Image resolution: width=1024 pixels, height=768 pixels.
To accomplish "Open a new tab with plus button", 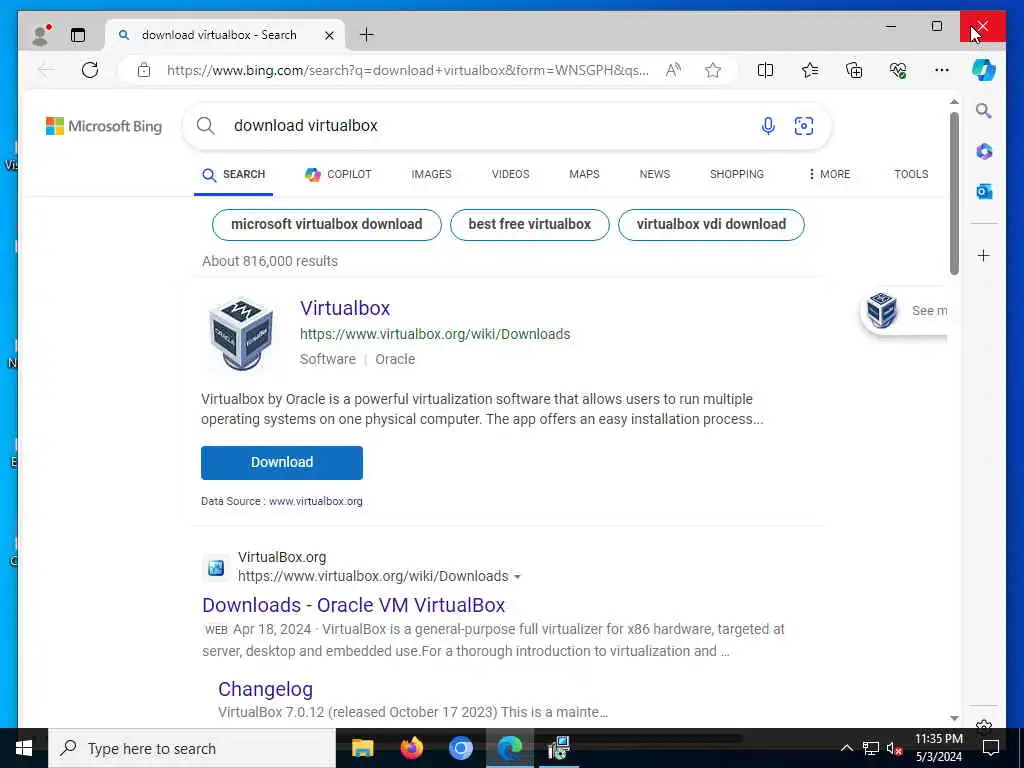I will (366, 35).
